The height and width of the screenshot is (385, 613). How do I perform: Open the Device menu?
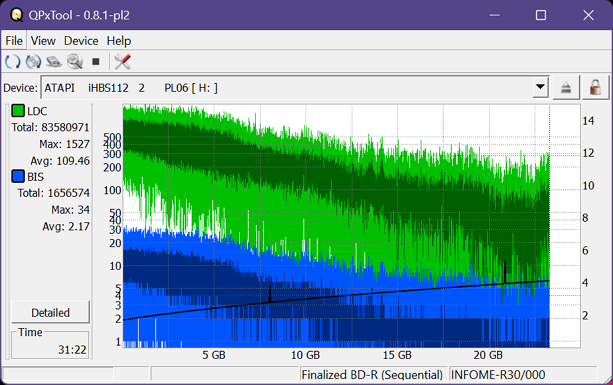pyautogui.click(x=81, y=41)
